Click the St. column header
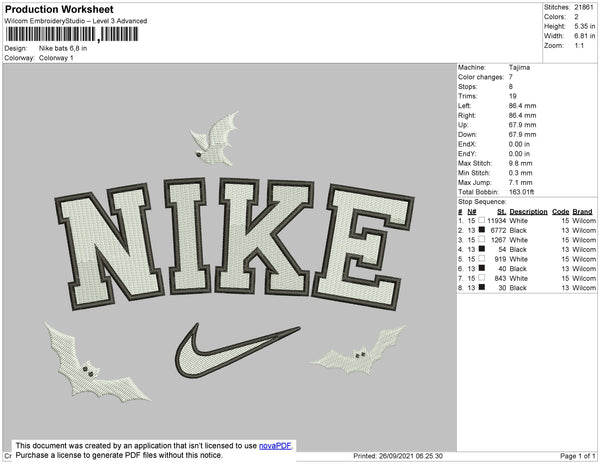This screenshot has height=464, width=600. [502, 212]
